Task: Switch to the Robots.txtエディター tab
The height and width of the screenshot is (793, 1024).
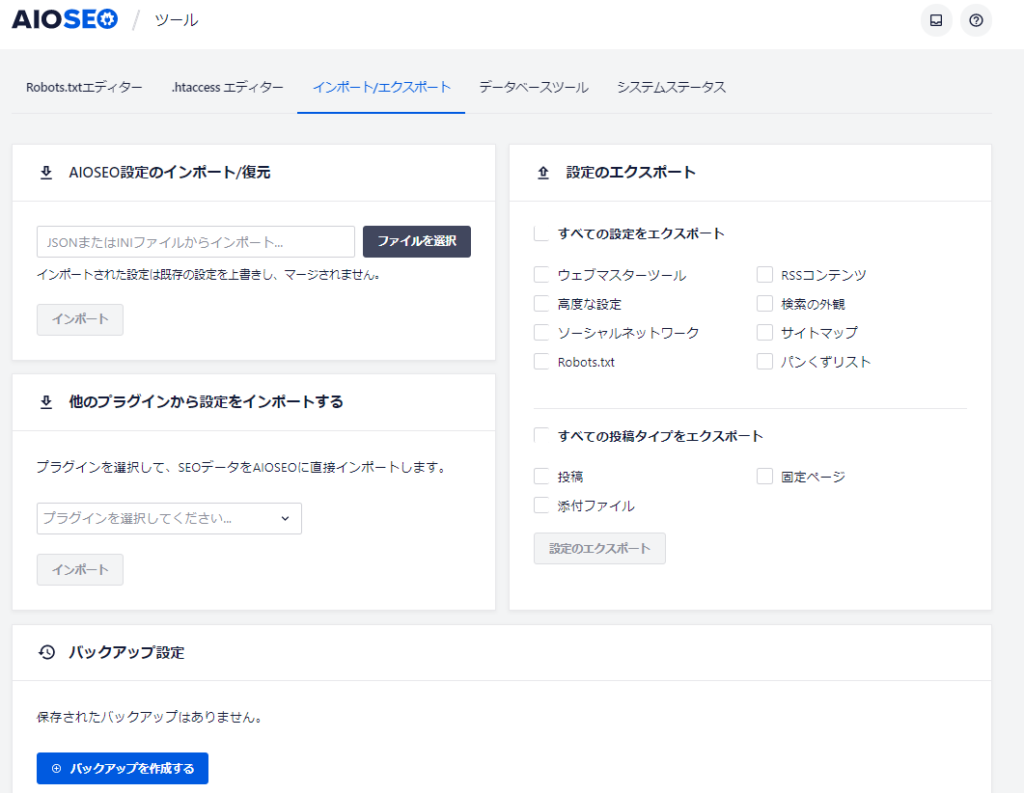Action: (84, 87)
